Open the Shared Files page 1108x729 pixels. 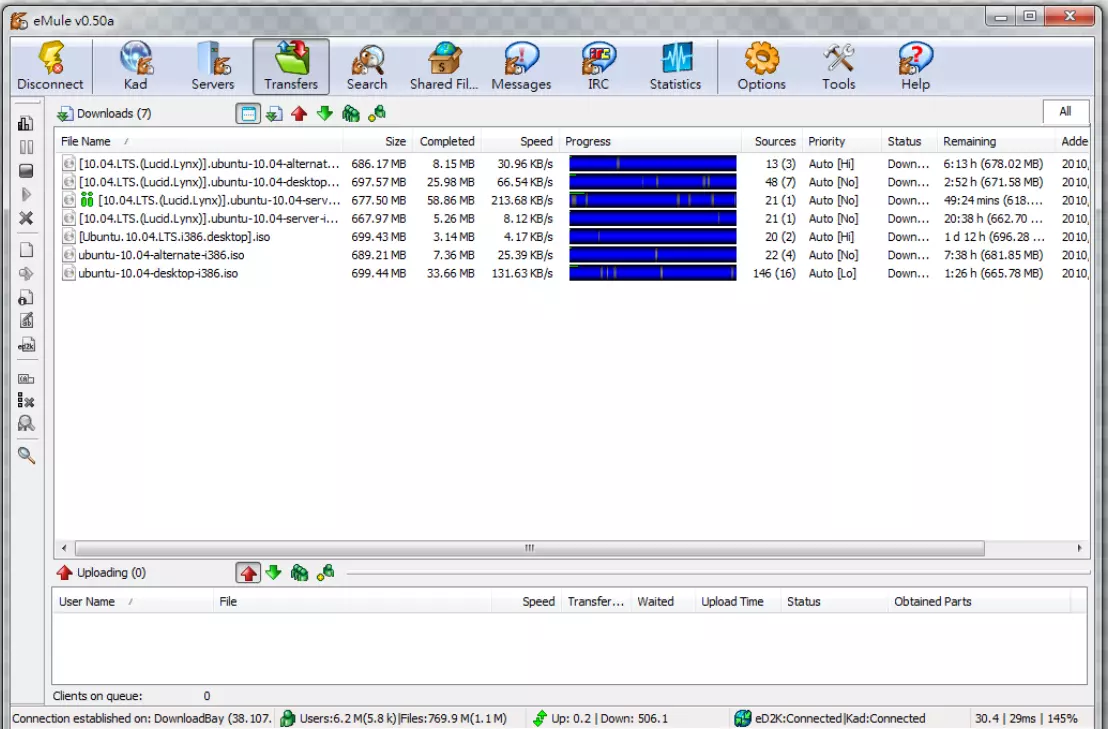tap(444, 66)
